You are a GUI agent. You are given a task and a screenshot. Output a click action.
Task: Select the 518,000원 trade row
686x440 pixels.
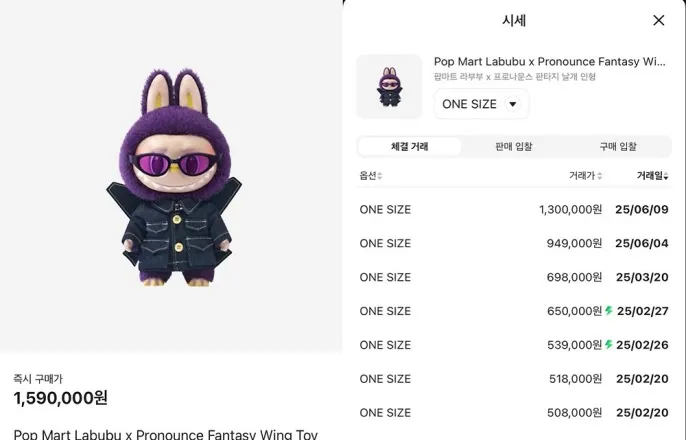coord(514,379)
